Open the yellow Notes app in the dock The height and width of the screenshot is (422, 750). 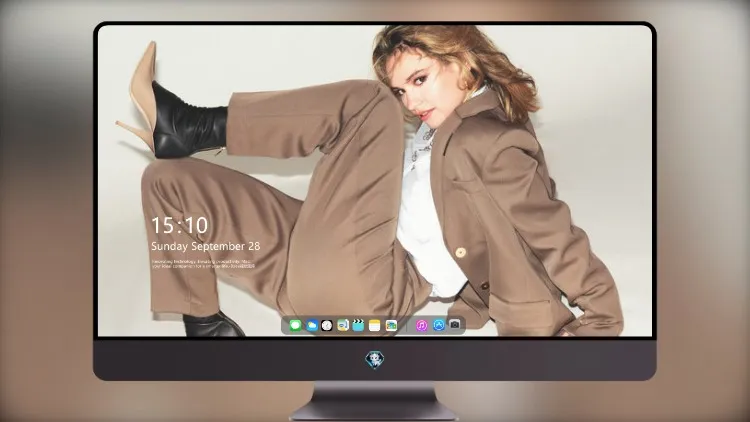375,325
